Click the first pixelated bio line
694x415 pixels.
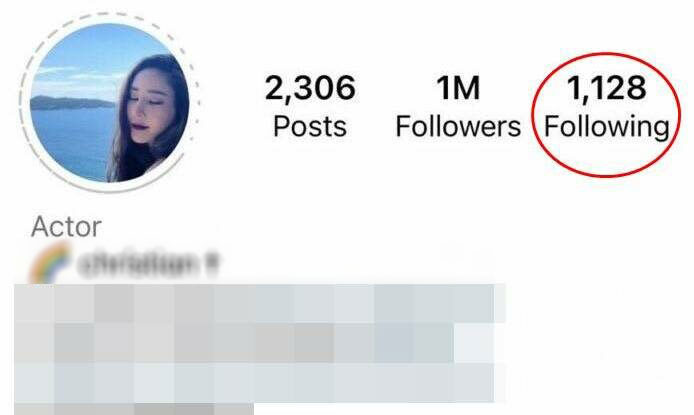point(260,304)
